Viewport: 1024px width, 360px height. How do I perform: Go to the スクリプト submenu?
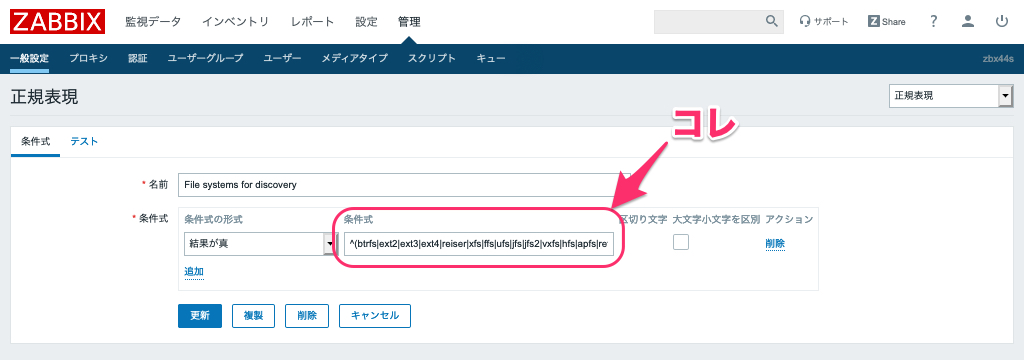(432, 58)
